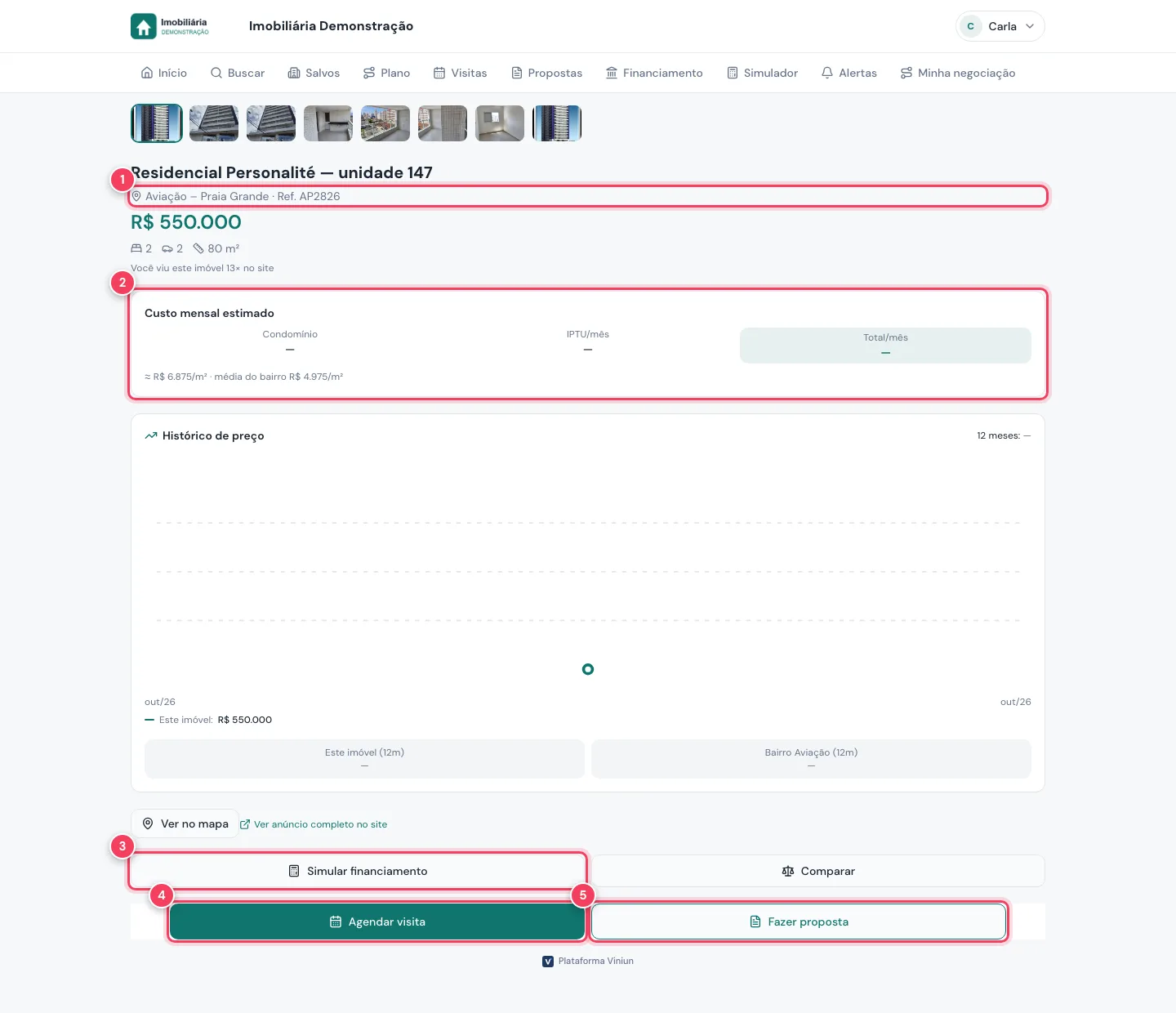Select the balcony city view thumbnail
The image size is (1176, 1013).
tap(385, 123)
